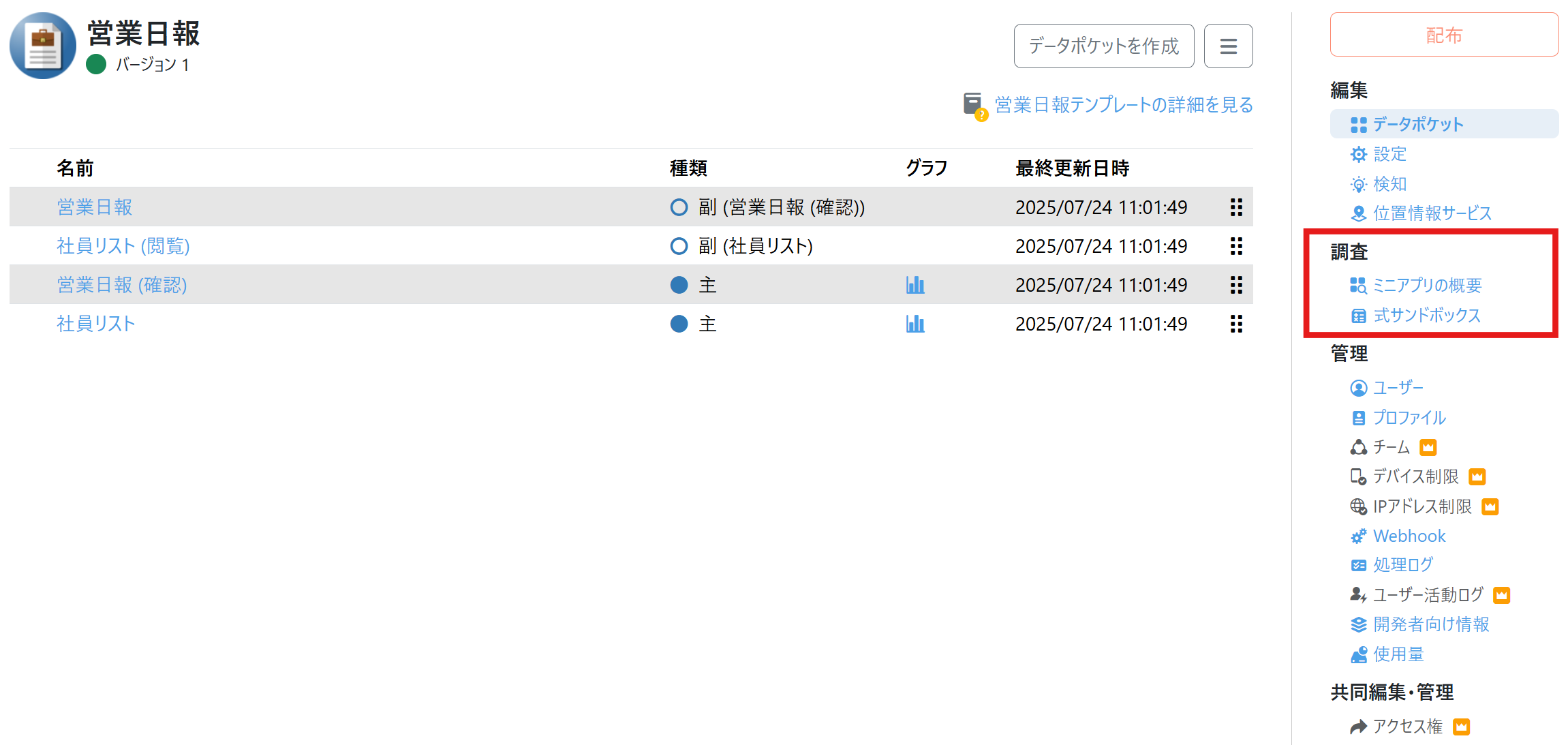Screen dimensions: 1568x745
Task: Open the hamburger menu near データポケットを作成
Action: tap(1228, 45)
